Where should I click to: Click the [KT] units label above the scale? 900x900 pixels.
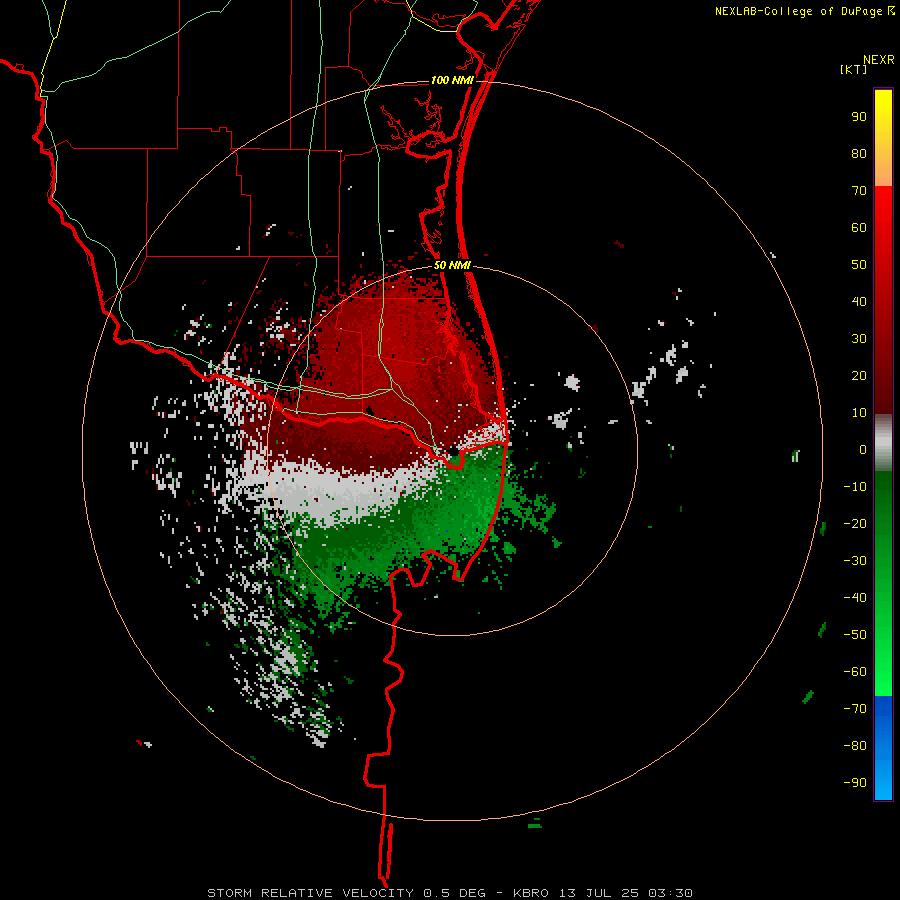click(x=854, y=69)
